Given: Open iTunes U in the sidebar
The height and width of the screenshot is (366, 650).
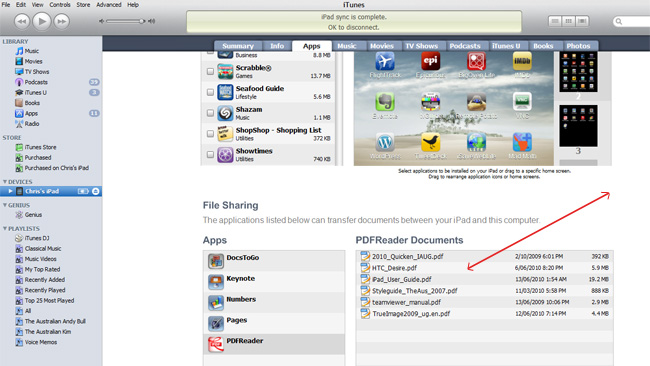Looking at the screenshot, I should [x=35, y=92].
